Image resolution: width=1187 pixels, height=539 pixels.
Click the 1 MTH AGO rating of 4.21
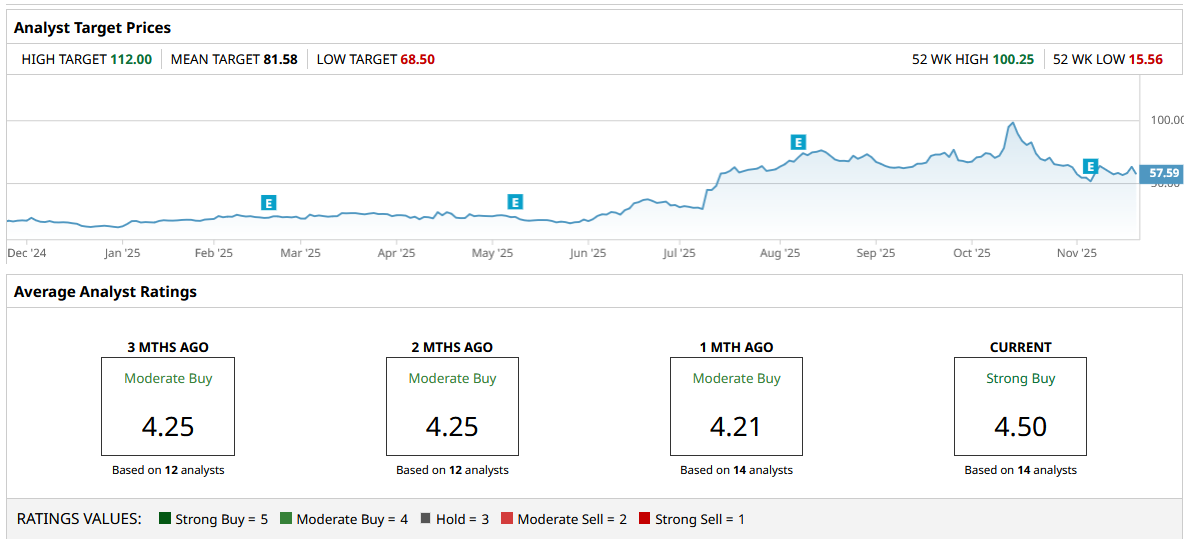tap(736, 427)
